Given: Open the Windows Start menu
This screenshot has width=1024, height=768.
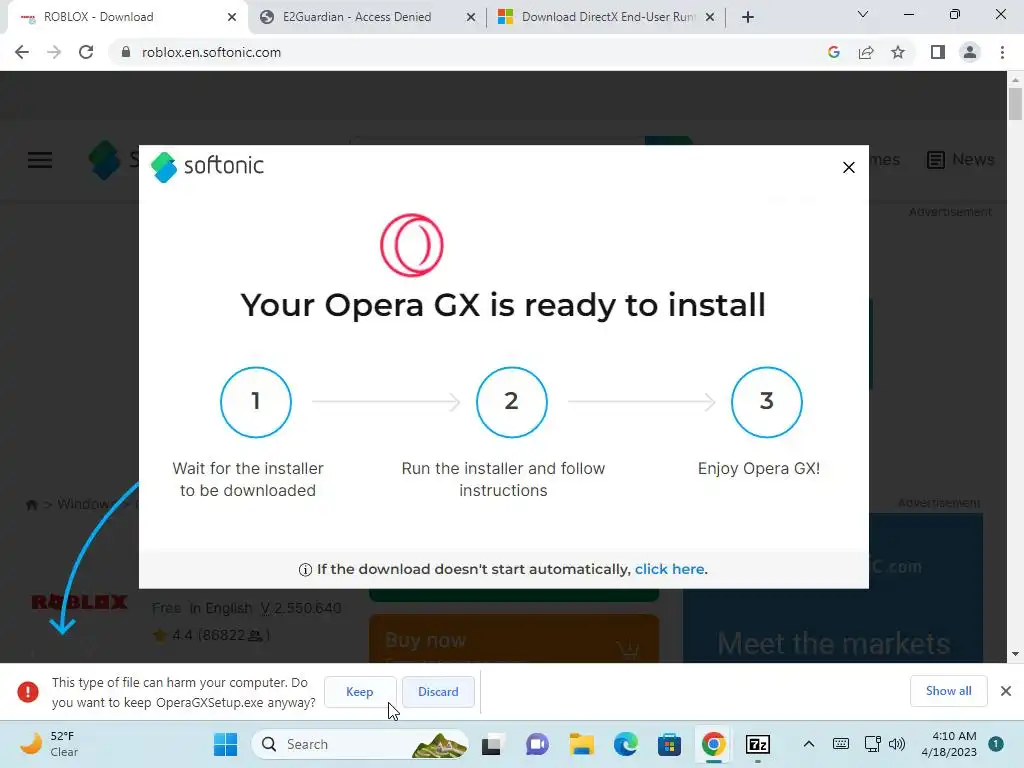Looking at the screenshot, I should coord(225,744).
